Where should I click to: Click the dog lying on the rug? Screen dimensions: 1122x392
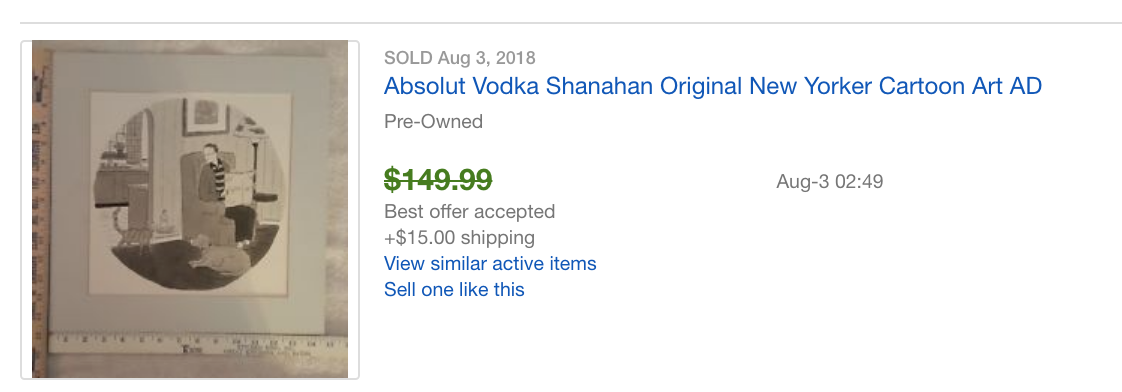coord(218,253)
